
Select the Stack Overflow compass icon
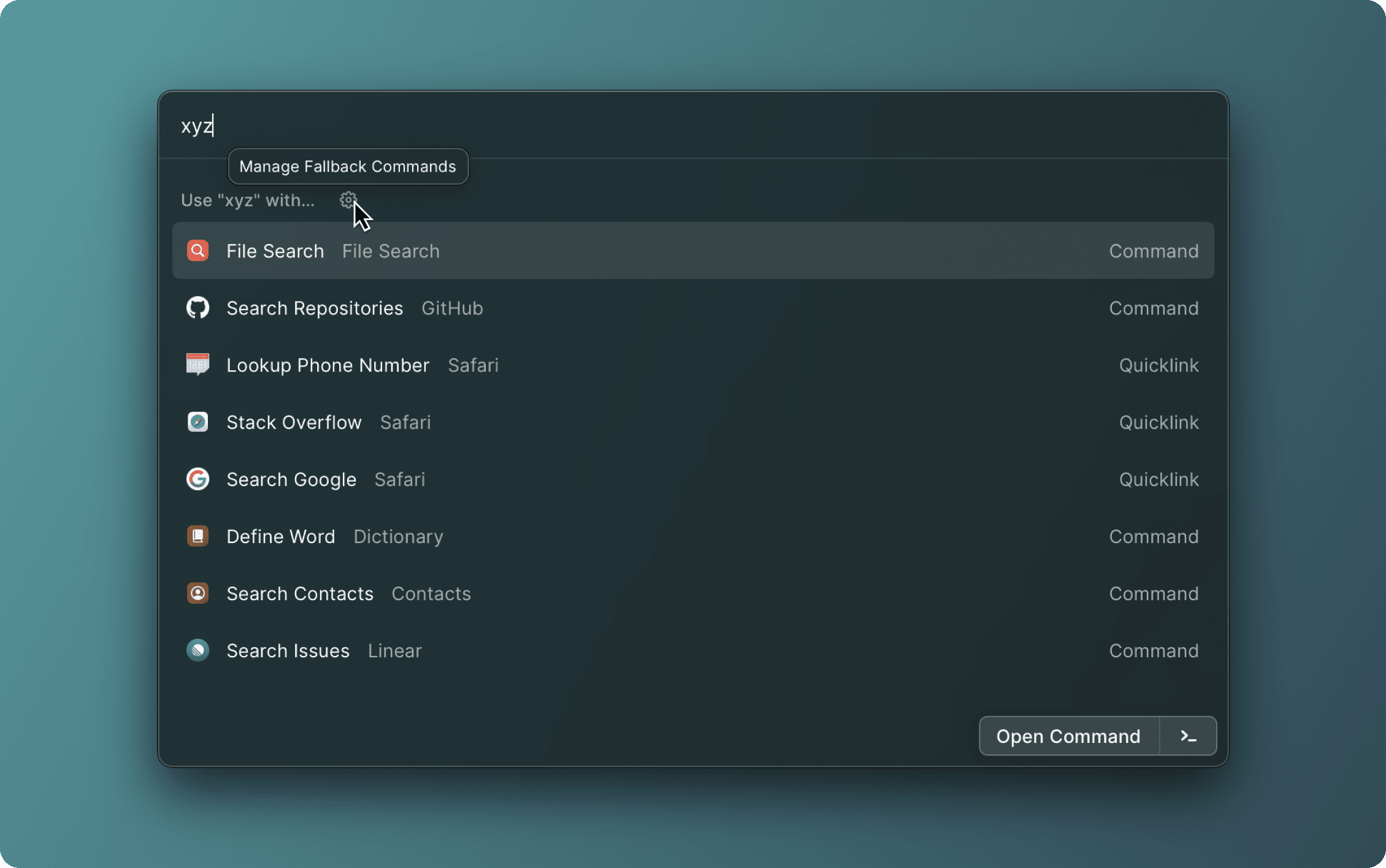click(x=197, y=422)
